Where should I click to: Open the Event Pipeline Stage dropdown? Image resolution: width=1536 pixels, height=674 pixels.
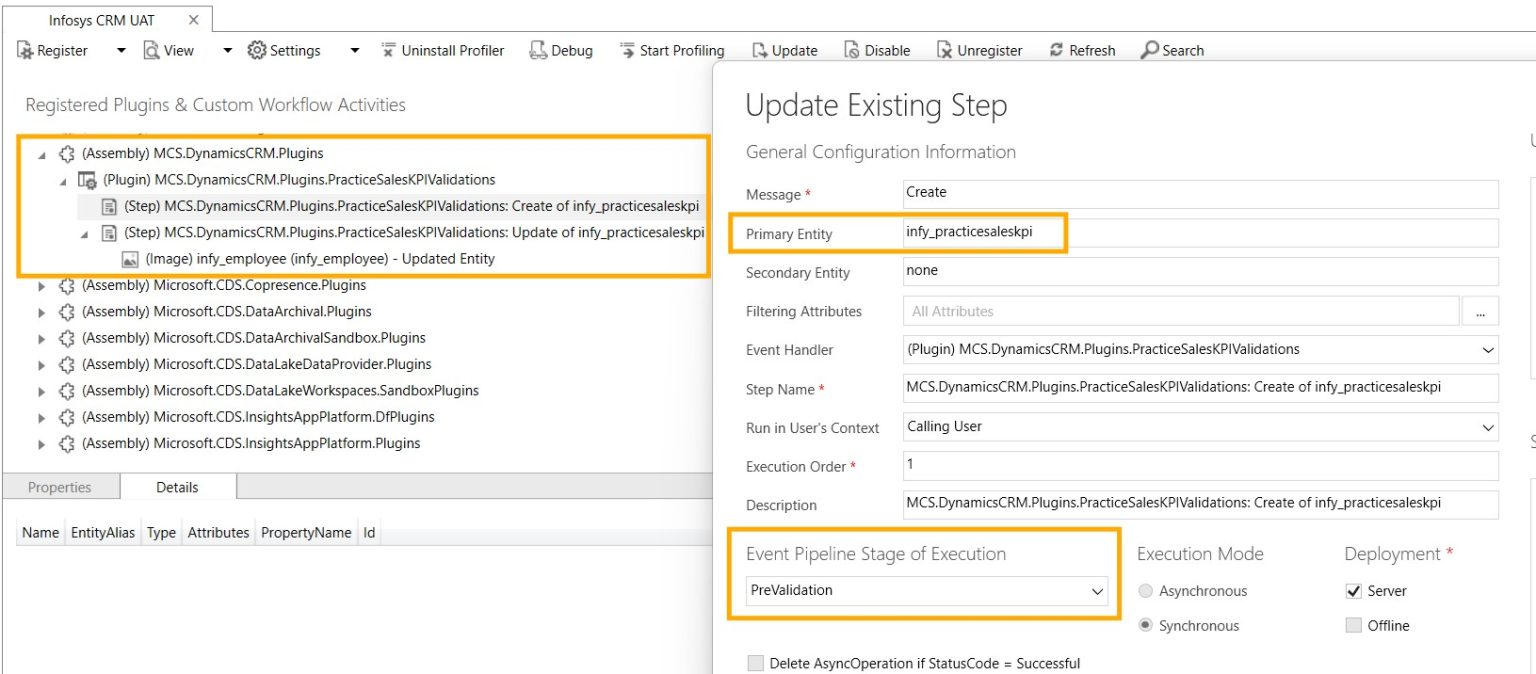[x=1096, y=590]
